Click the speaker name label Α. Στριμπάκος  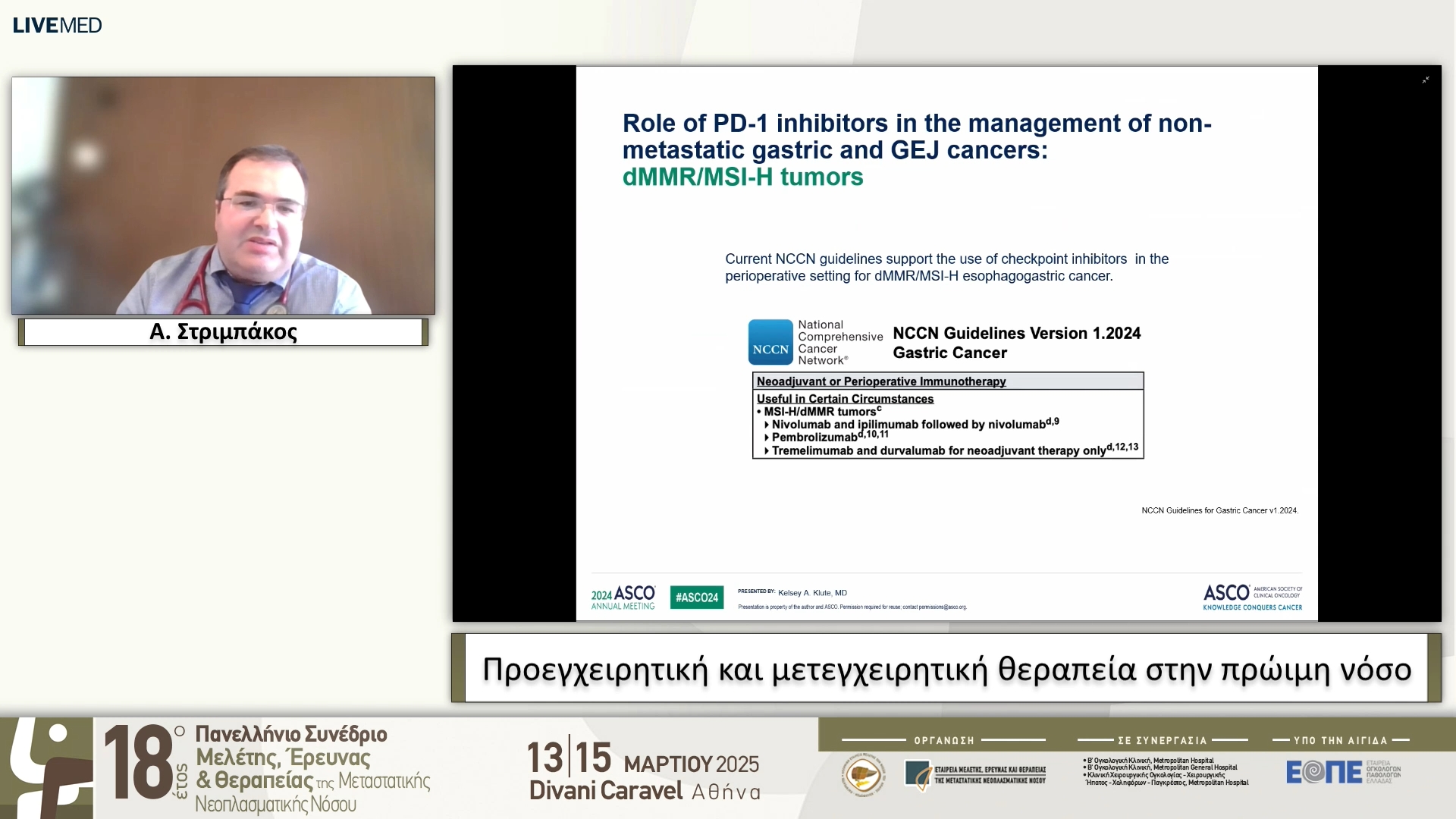coord(223,332)
